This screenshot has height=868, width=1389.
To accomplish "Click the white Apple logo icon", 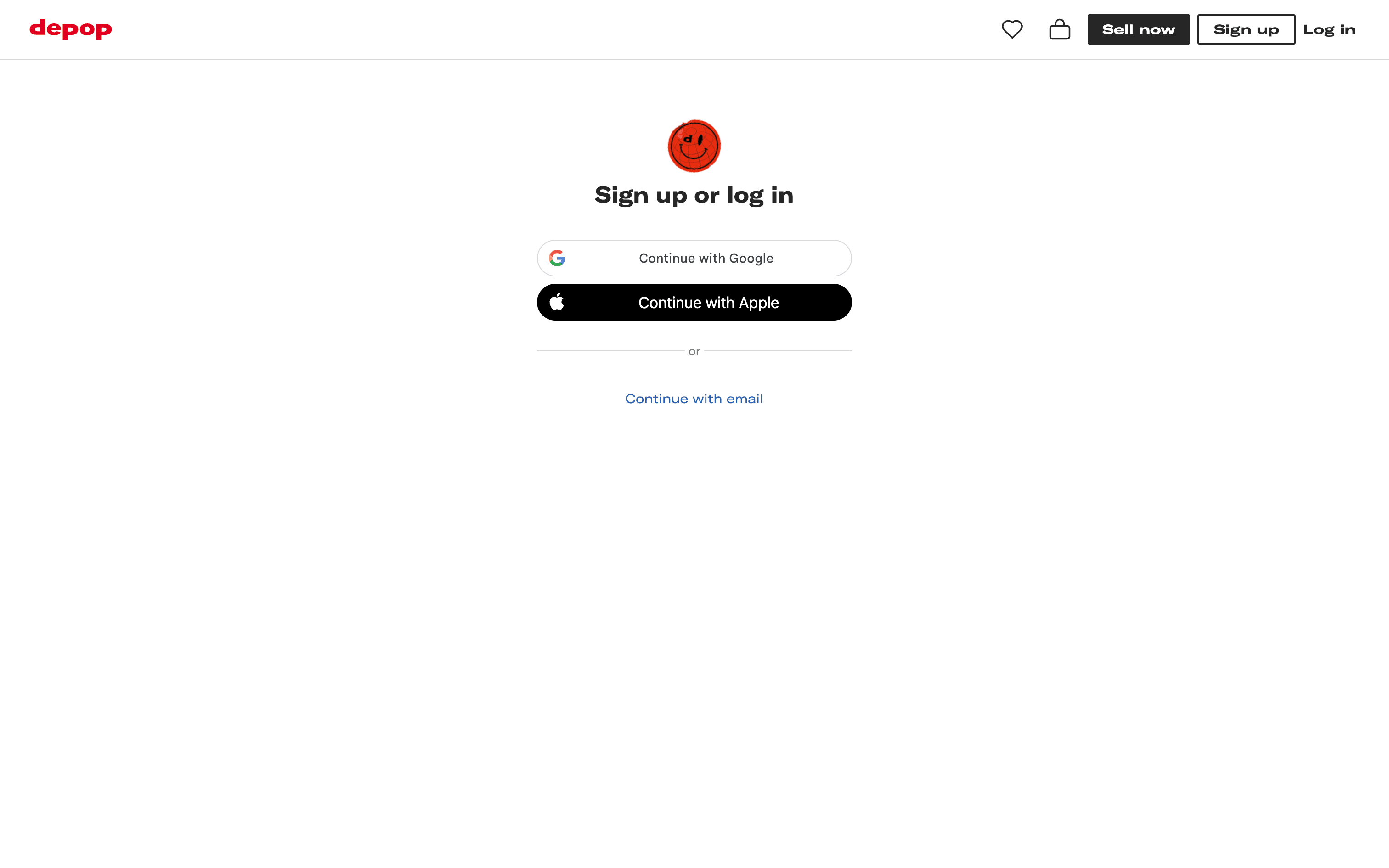I will pos(557,302).
